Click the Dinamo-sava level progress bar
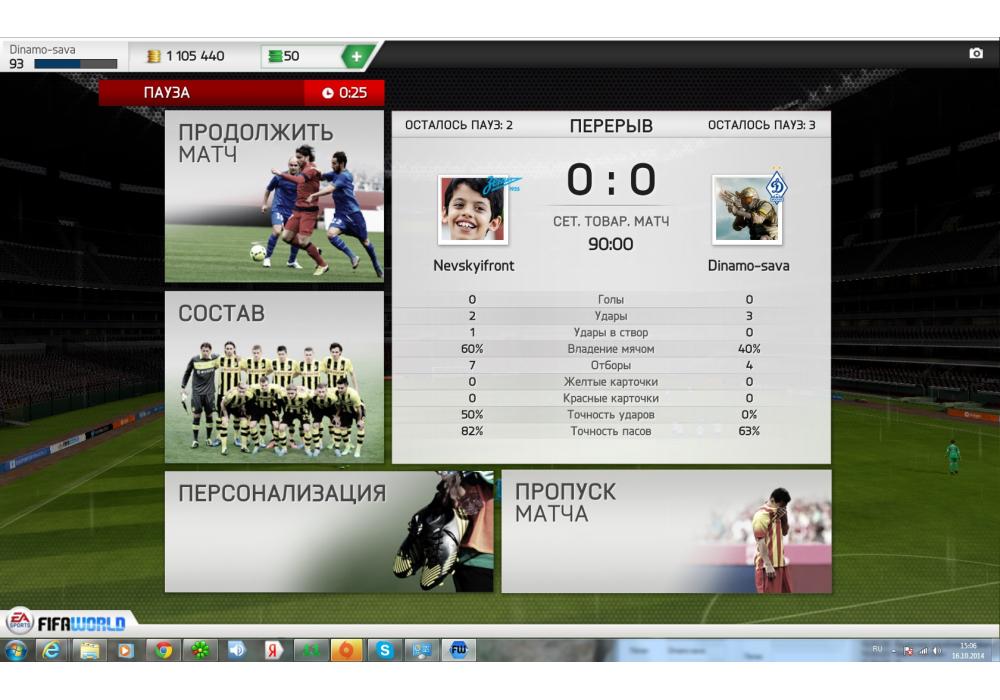Viewport: 1000px width, 700px height. (75, 64)
